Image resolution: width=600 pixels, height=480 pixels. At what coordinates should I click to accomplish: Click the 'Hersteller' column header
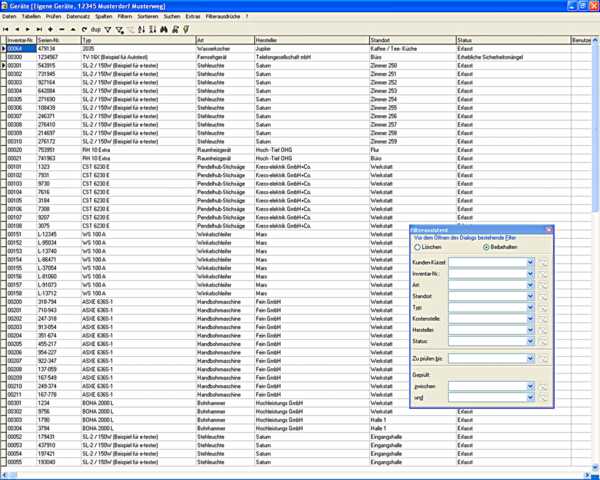pyautogui.click(x=270, y=39)
